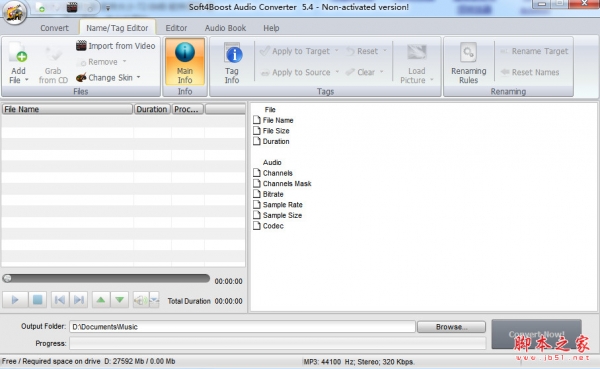Viewport: 600px width, 369px height.
Task: Click the Clear tags button
Action: tap(360, 72)
